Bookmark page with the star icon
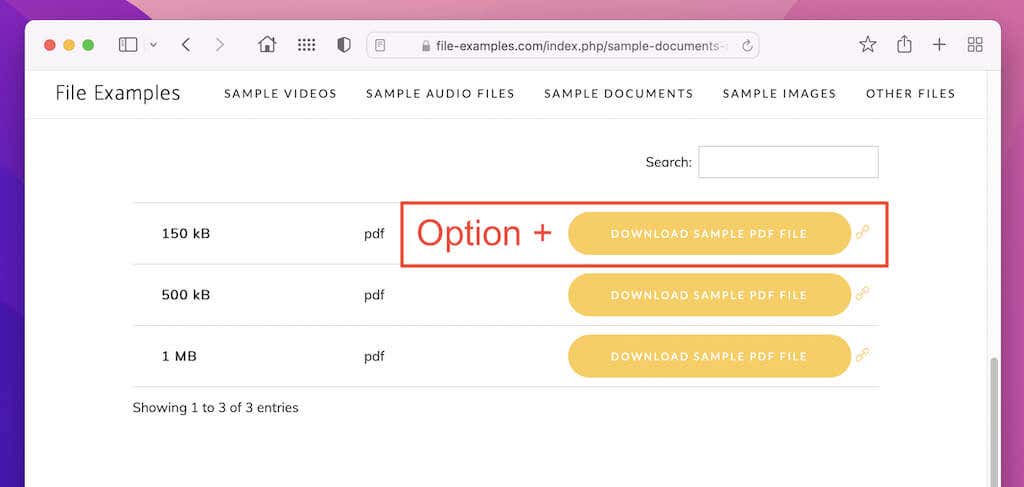The height and width of the screenshot is (487, 1024). pos(867,45)
